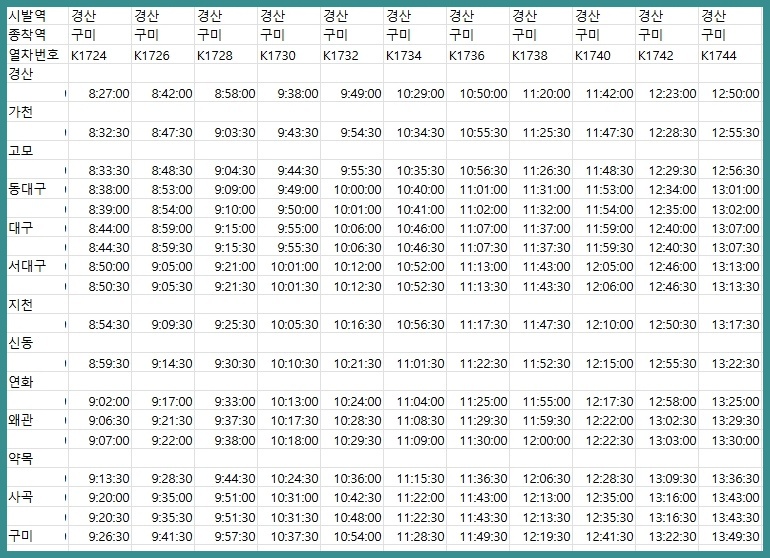
Task: Select the 10:05:30 cell in 지천 row
Action: [x=288, y=324]
